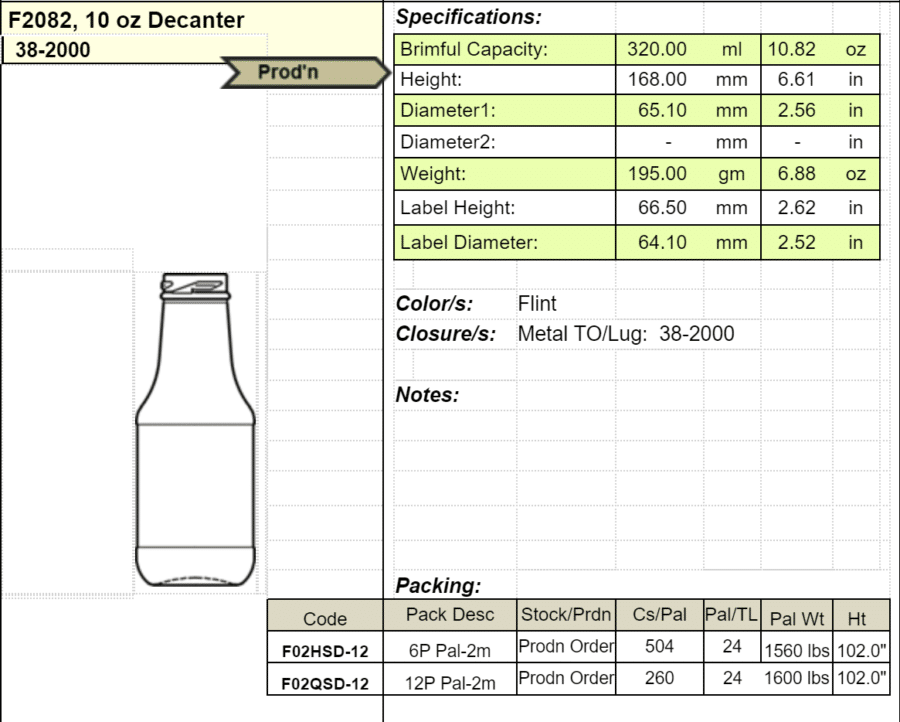Click the 260 cases per pallet cell
Screen dimensions: 900x722
(x=660, y=678)
